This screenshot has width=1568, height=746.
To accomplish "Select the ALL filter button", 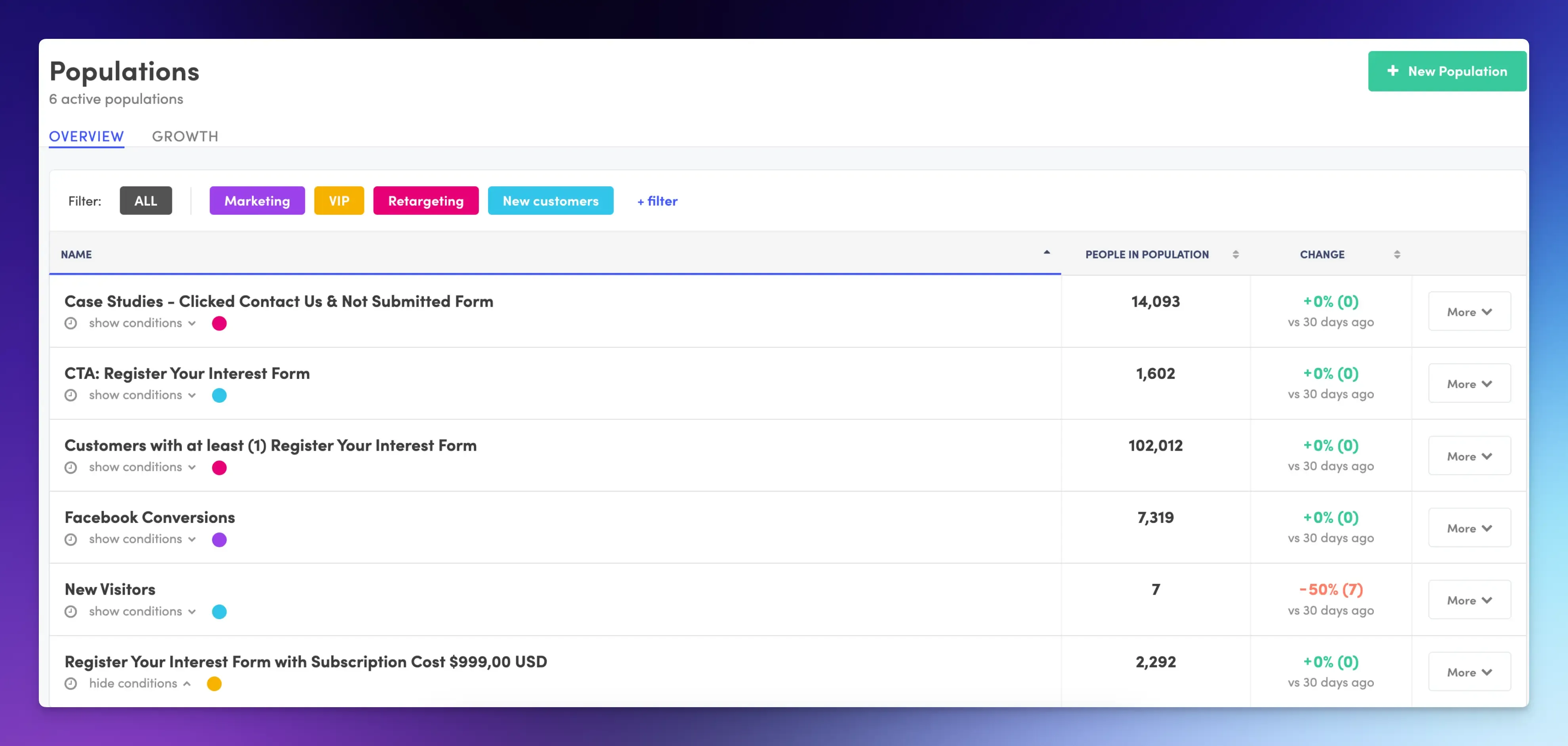I will click(x=145, y=201).
